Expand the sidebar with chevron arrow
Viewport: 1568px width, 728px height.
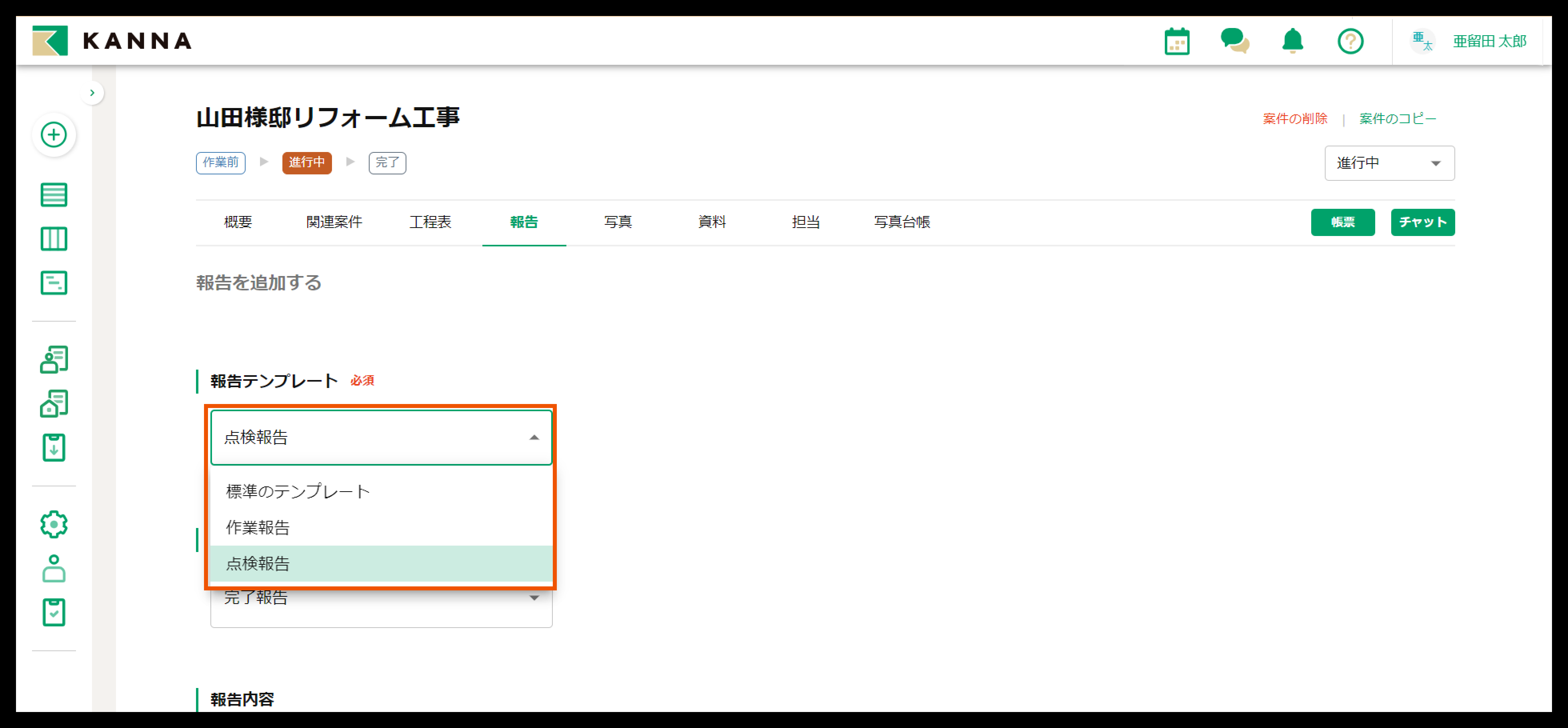[x=92, y=92]
